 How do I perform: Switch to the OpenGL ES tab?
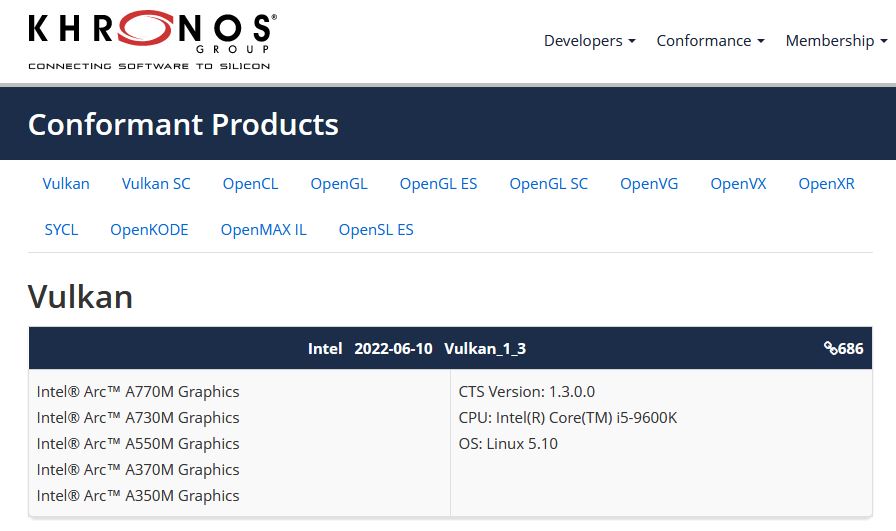[x=438, y=183]
